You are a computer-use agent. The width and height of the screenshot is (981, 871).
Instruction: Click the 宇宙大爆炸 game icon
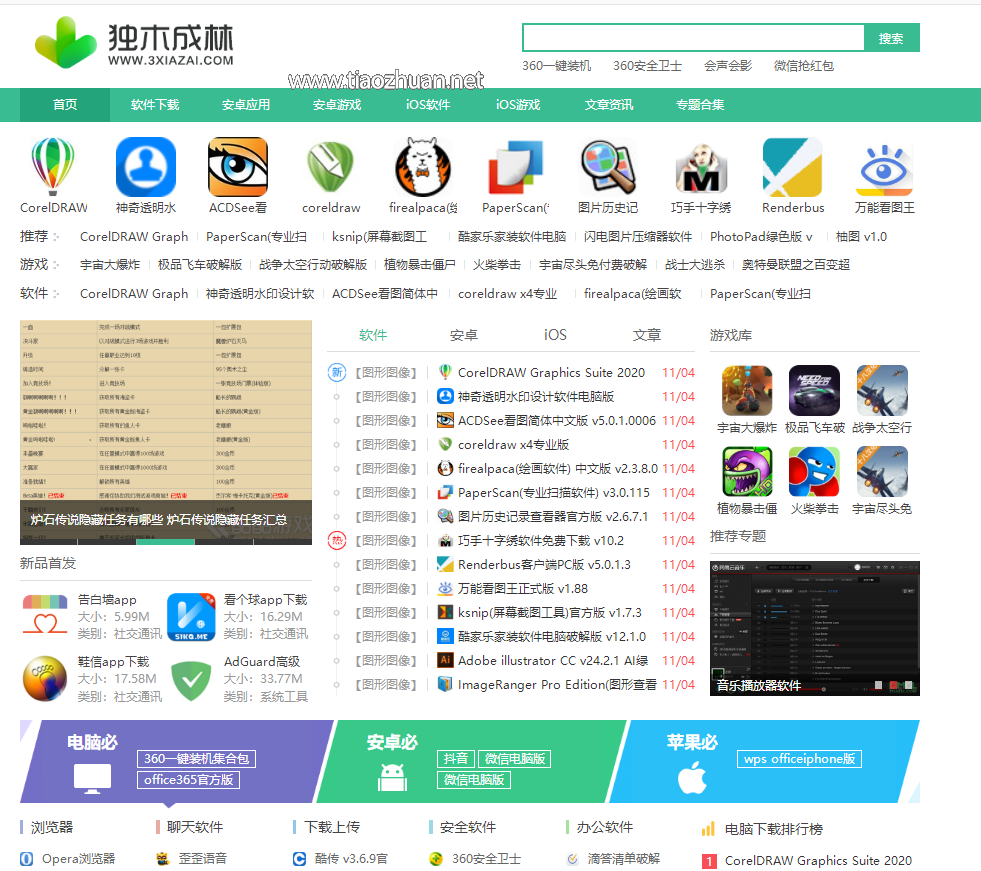pos(747,390)
